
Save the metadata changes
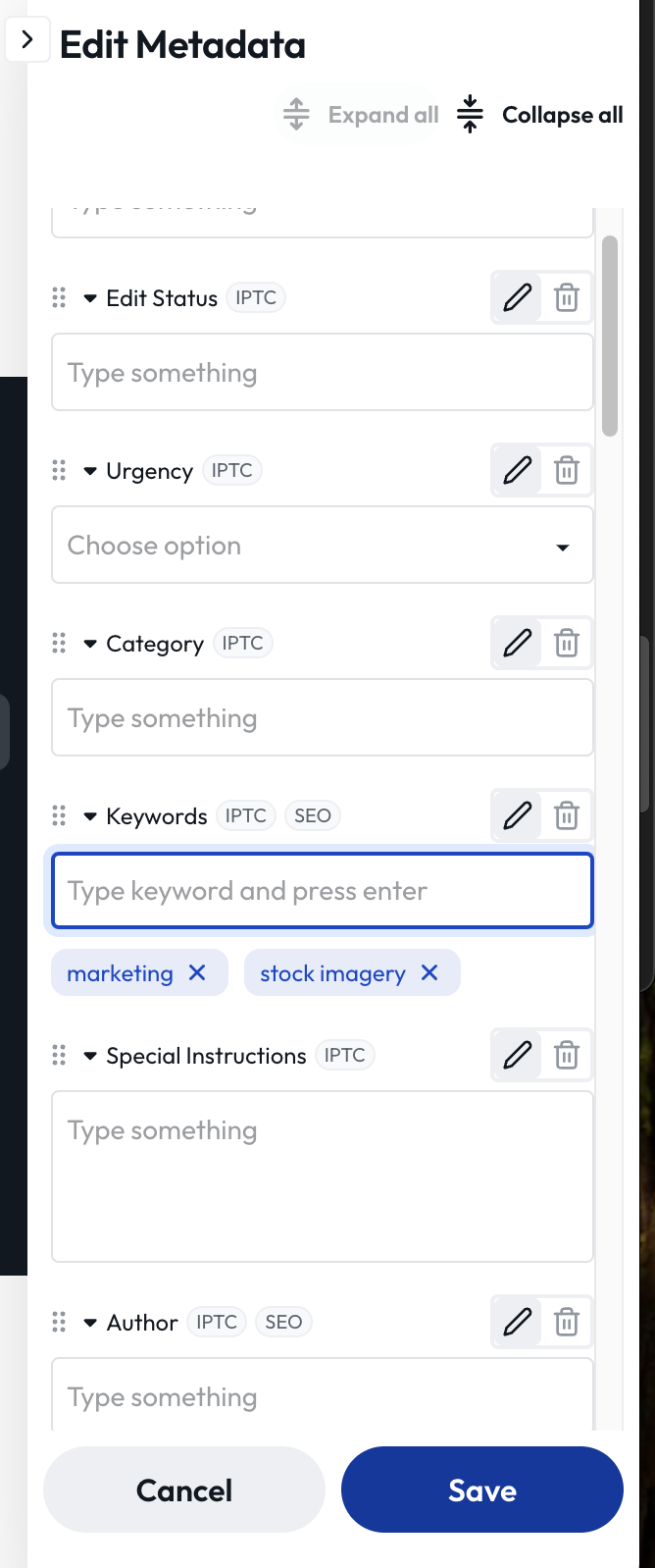click(x=482, y=1490)
